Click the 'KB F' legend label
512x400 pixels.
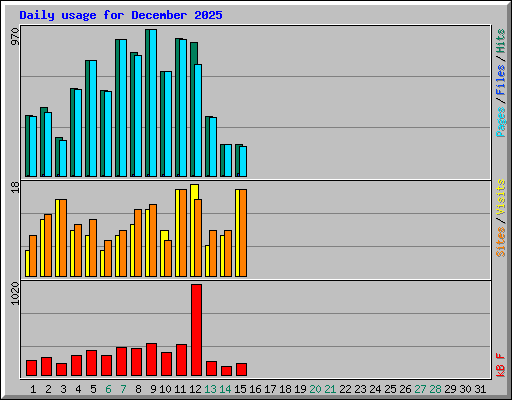coord(501,365)
